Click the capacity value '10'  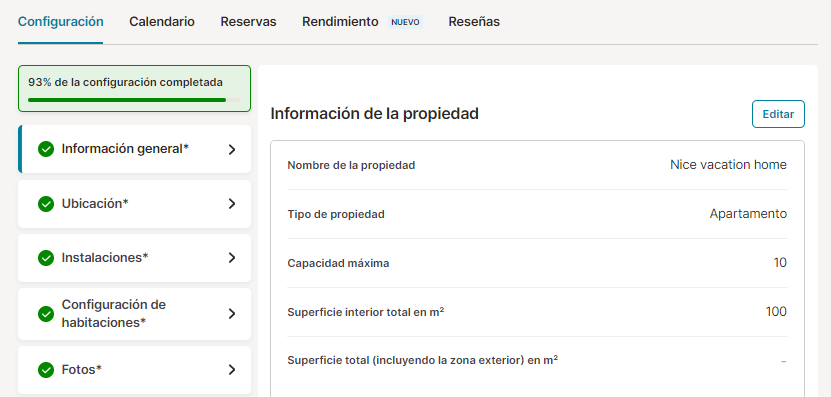point(780,262)
